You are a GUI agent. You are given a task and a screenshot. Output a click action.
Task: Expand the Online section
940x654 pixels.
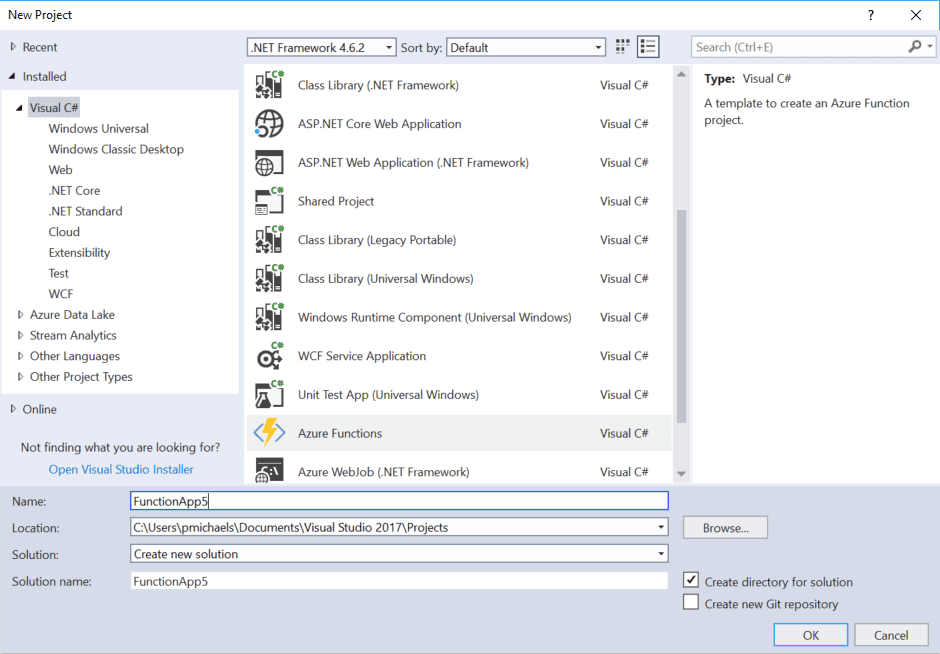pyautogui.click(x=13, y=409)
